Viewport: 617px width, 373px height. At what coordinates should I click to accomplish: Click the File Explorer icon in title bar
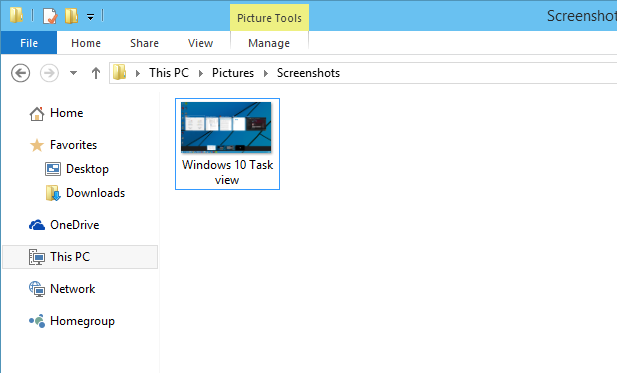click(x=16, y=15)
